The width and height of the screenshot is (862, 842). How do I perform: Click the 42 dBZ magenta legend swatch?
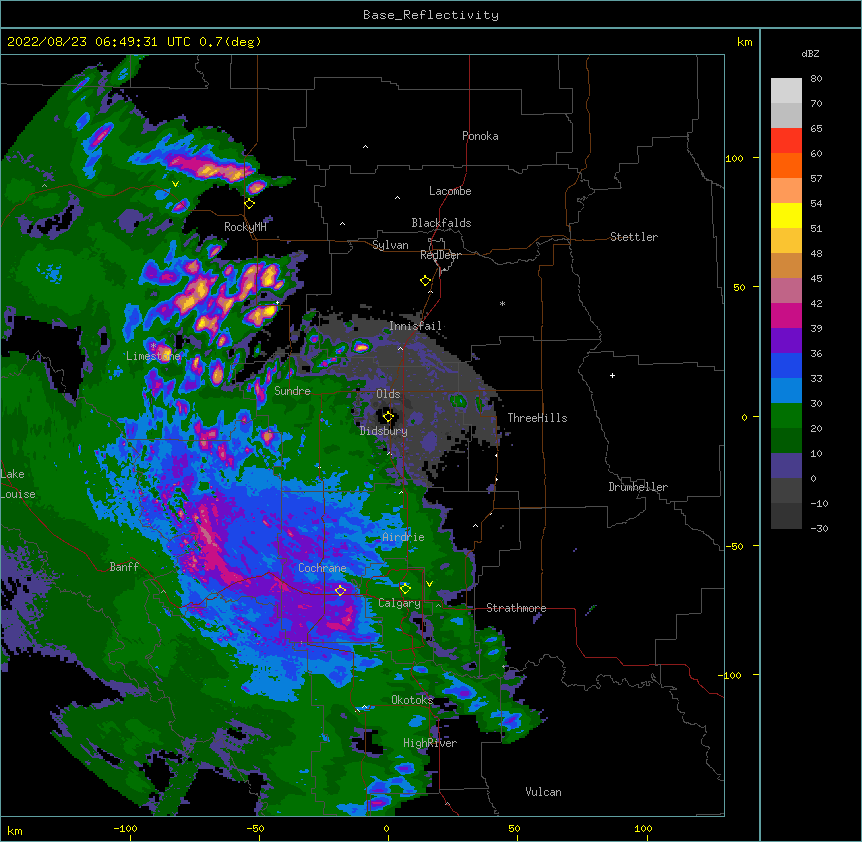tap(786, 315)
